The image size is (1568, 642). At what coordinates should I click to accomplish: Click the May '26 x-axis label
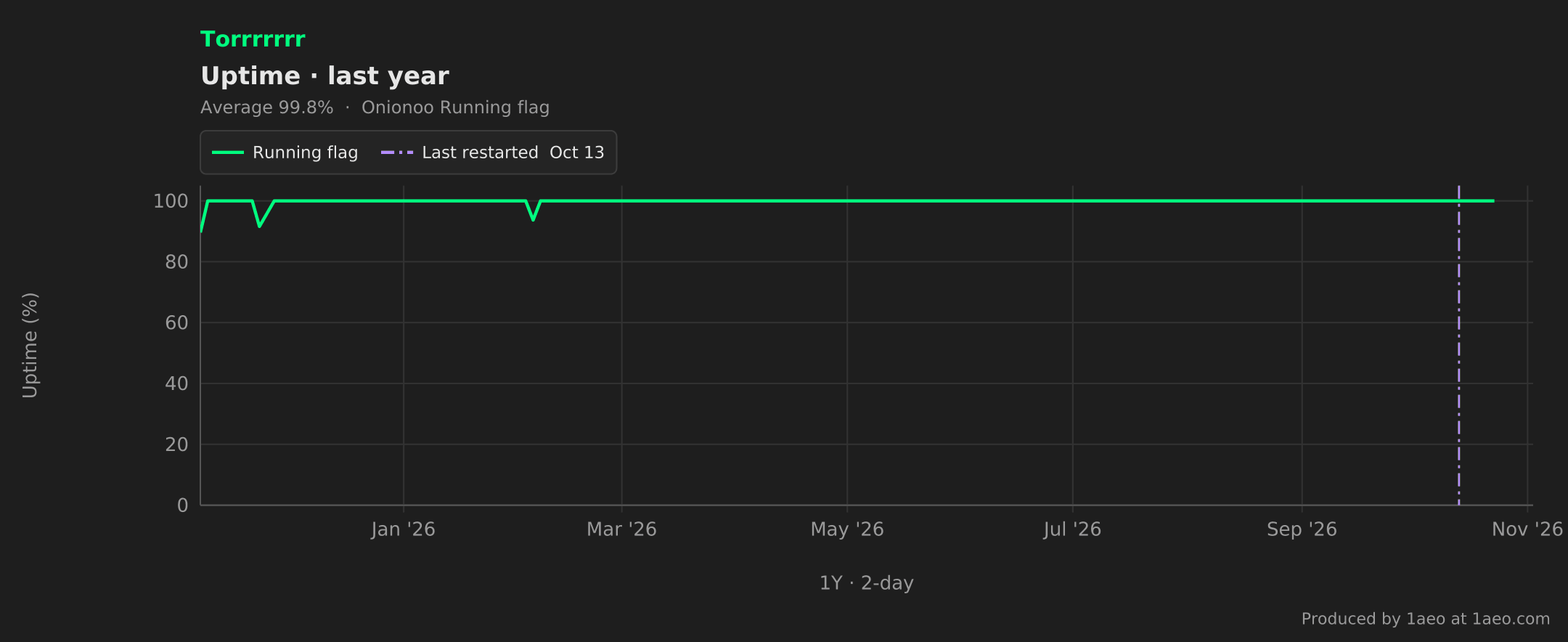click(847, 529)
